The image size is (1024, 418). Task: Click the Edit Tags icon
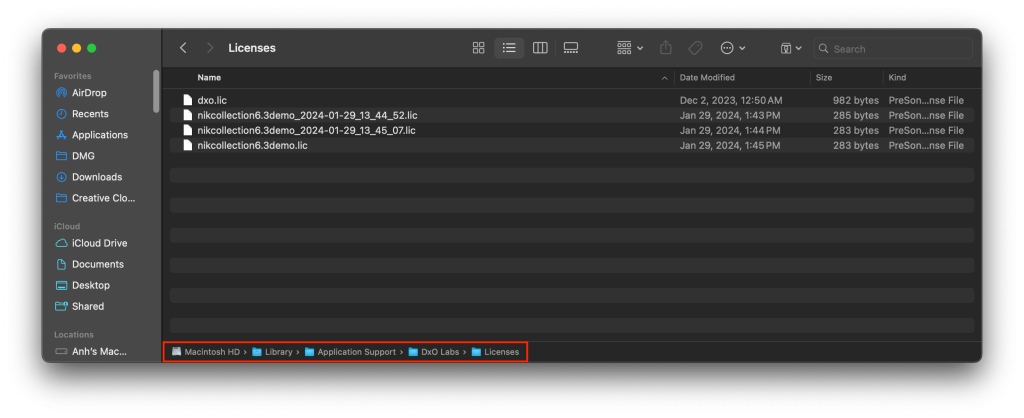(x=696, y=48)
